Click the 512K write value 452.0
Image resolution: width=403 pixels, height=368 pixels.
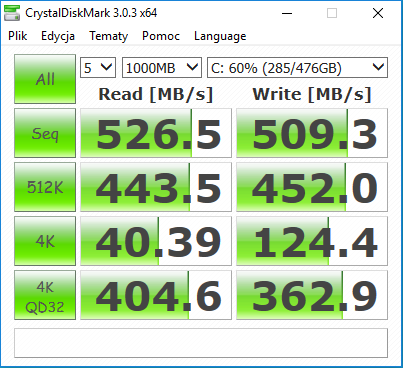(312, 187)
